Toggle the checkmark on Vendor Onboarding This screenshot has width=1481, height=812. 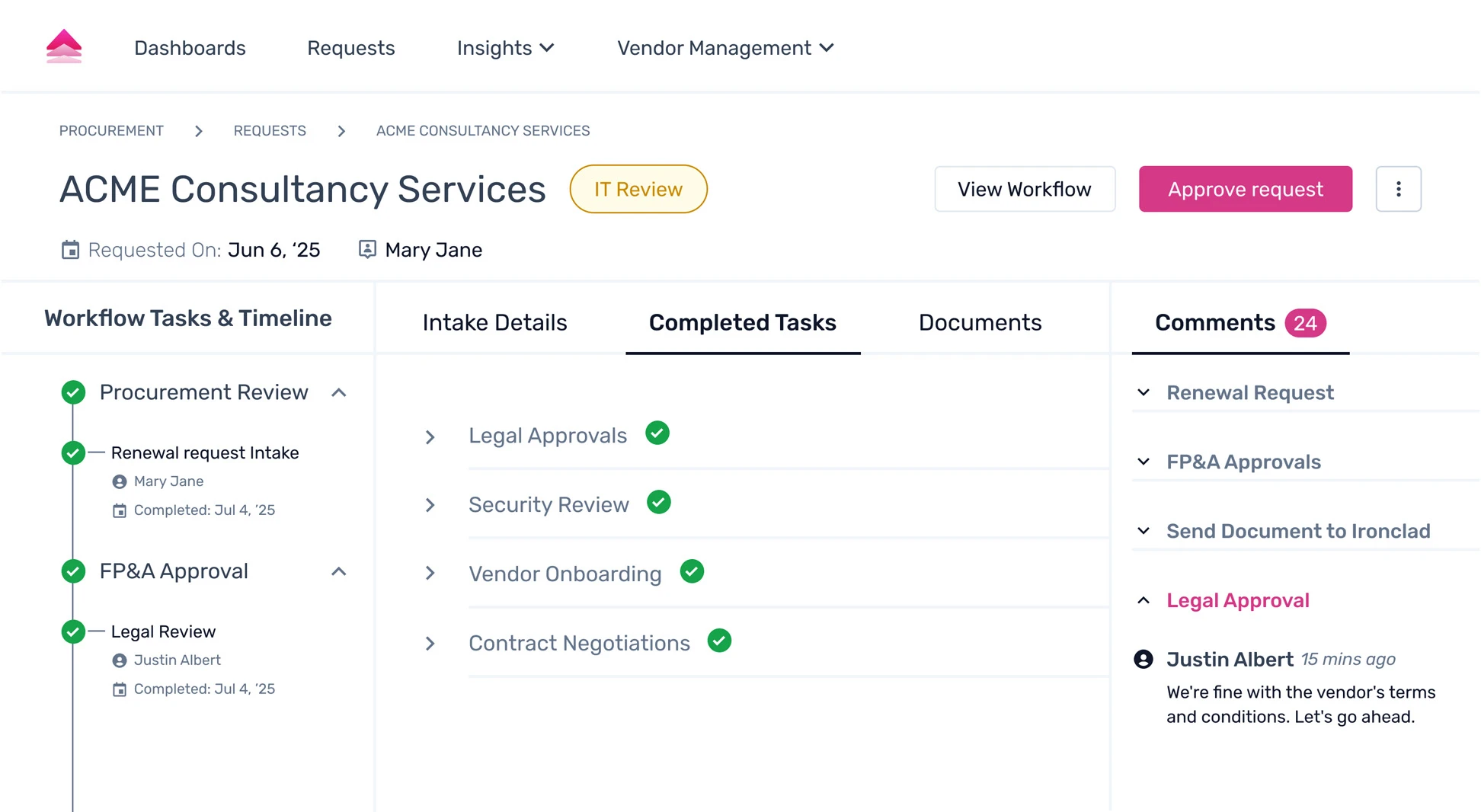coord(692,571)
